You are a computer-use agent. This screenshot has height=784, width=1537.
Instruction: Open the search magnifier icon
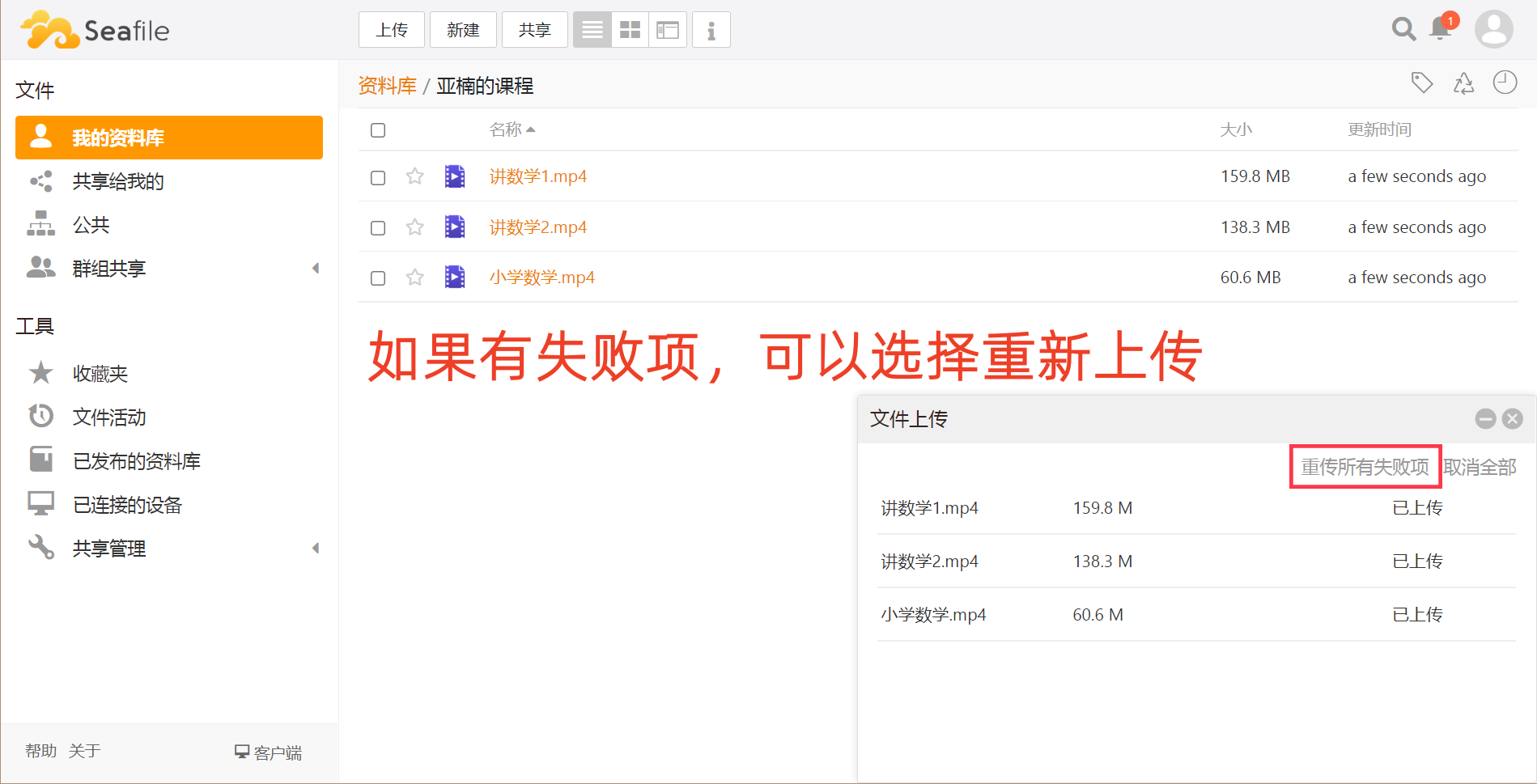point(1403,30)
